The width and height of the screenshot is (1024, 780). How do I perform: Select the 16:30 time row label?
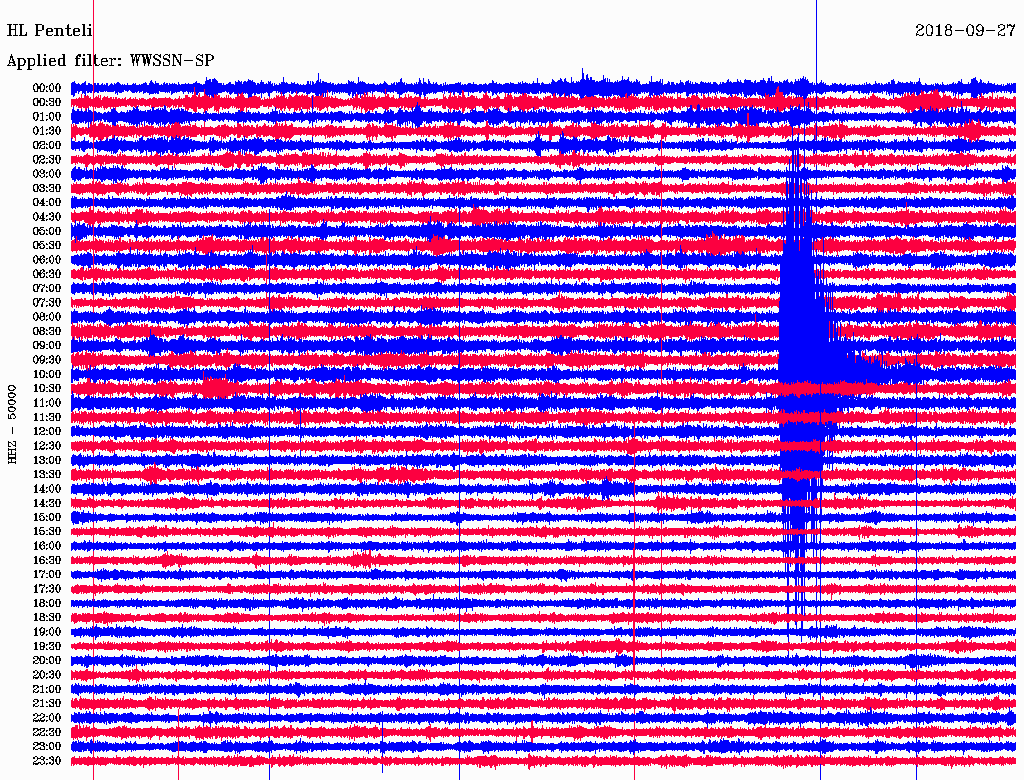[46, 561]
